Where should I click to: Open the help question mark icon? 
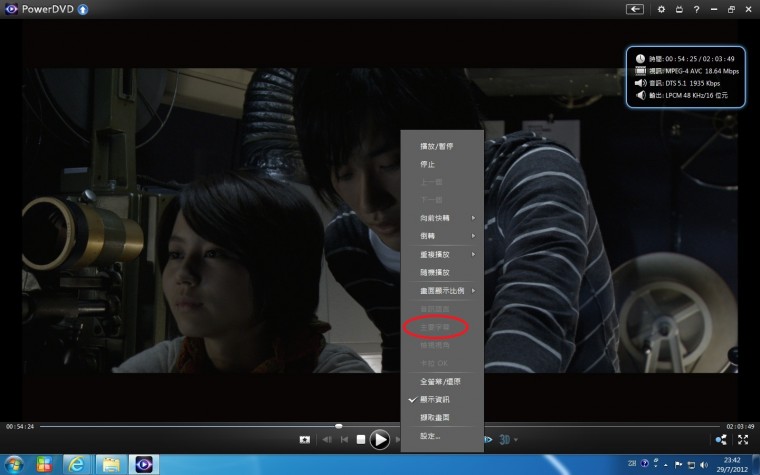[696, 9]
